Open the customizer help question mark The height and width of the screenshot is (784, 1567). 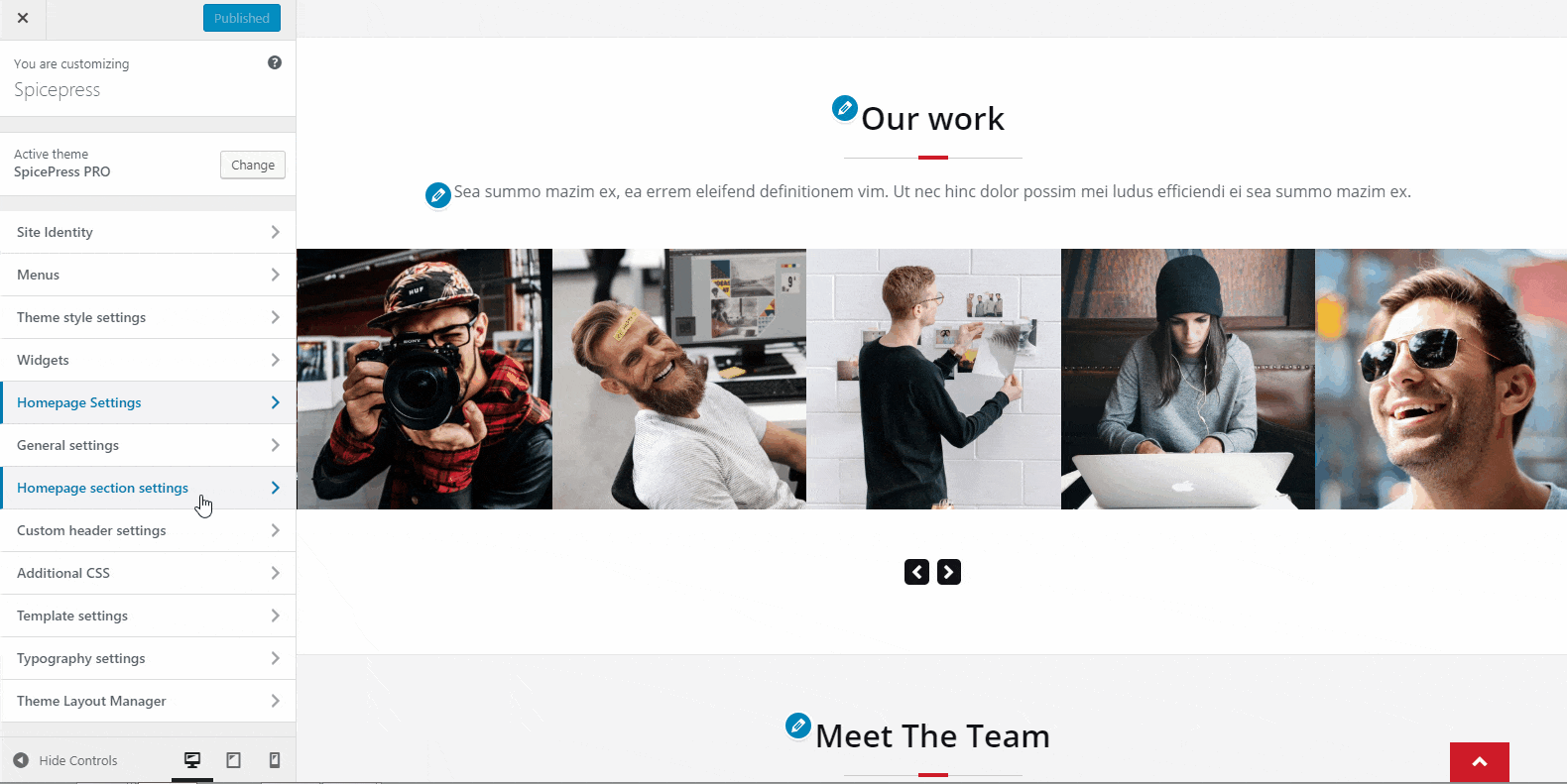click(275, 62)
